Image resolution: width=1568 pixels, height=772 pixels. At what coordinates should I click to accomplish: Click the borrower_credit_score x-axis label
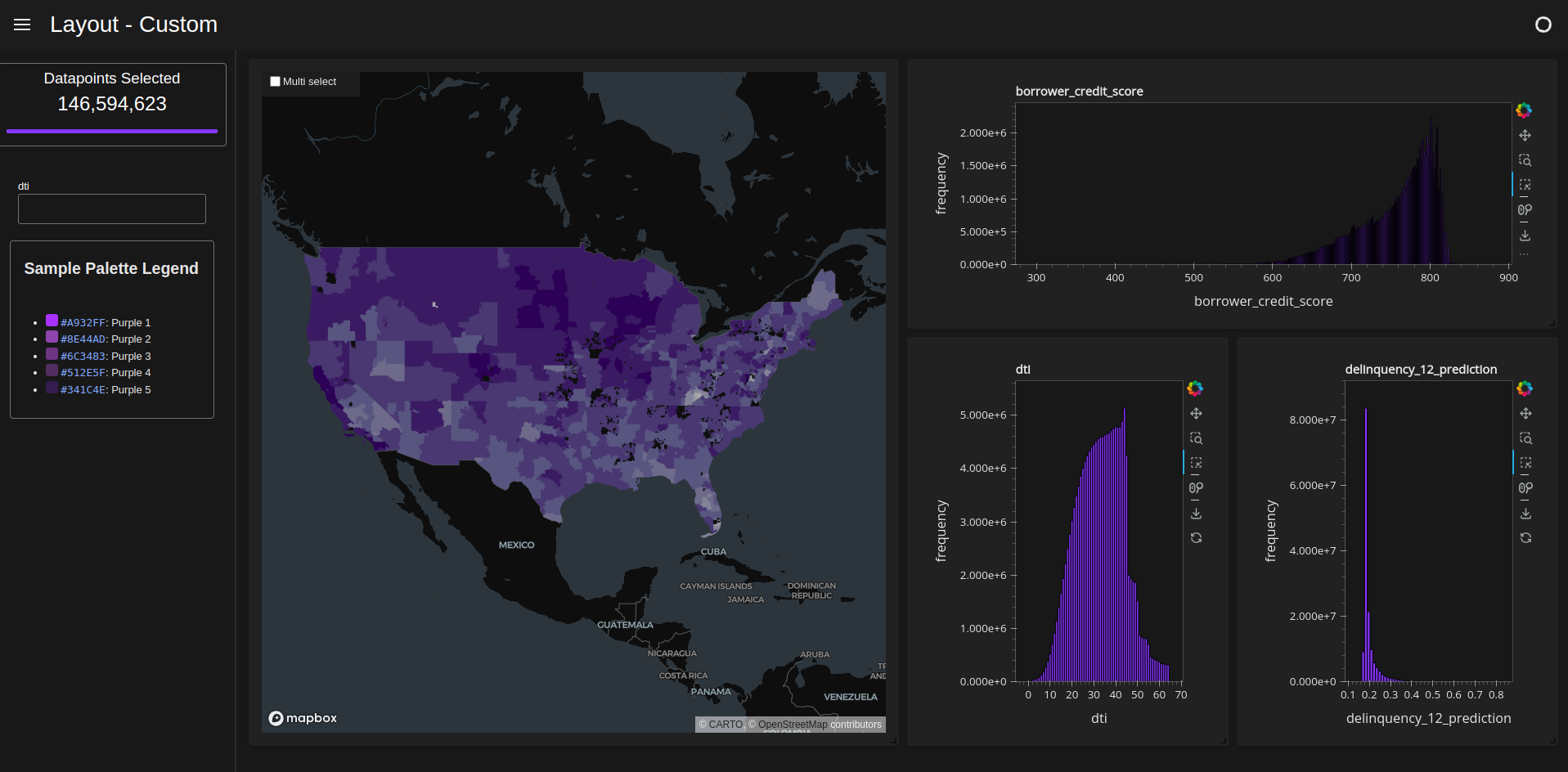pyautogui.click(x=1264, y=301)
